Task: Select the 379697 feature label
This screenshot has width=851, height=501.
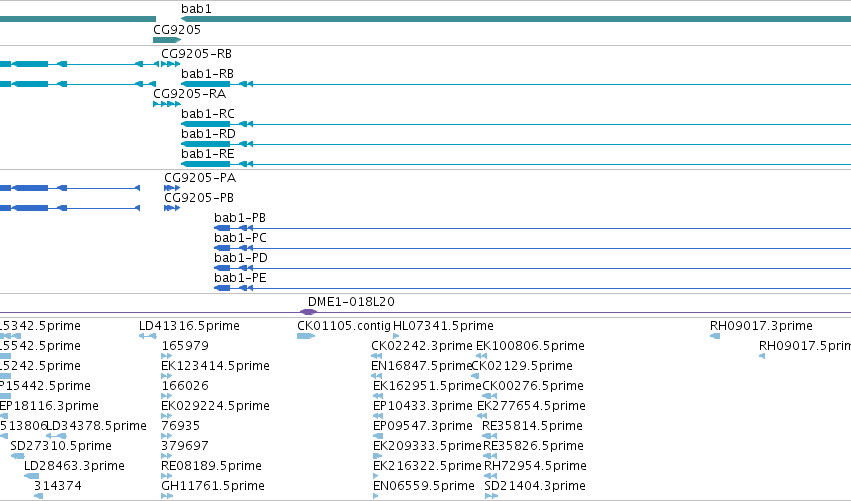Action: [x=185, y=447]
